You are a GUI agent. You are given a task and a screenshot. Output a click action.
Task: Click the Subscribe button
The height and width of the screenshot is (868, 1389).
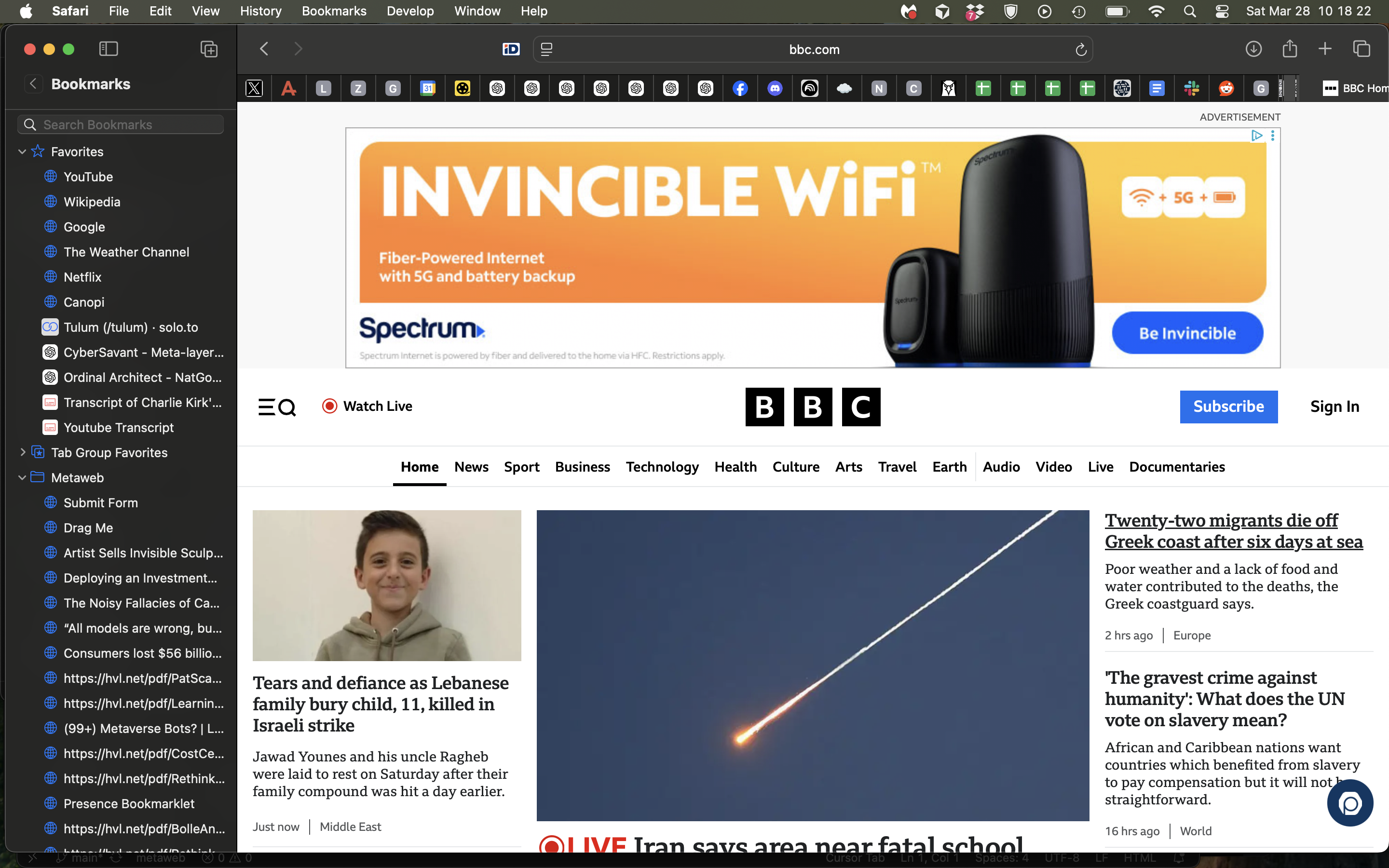[x=1229, y=407]
